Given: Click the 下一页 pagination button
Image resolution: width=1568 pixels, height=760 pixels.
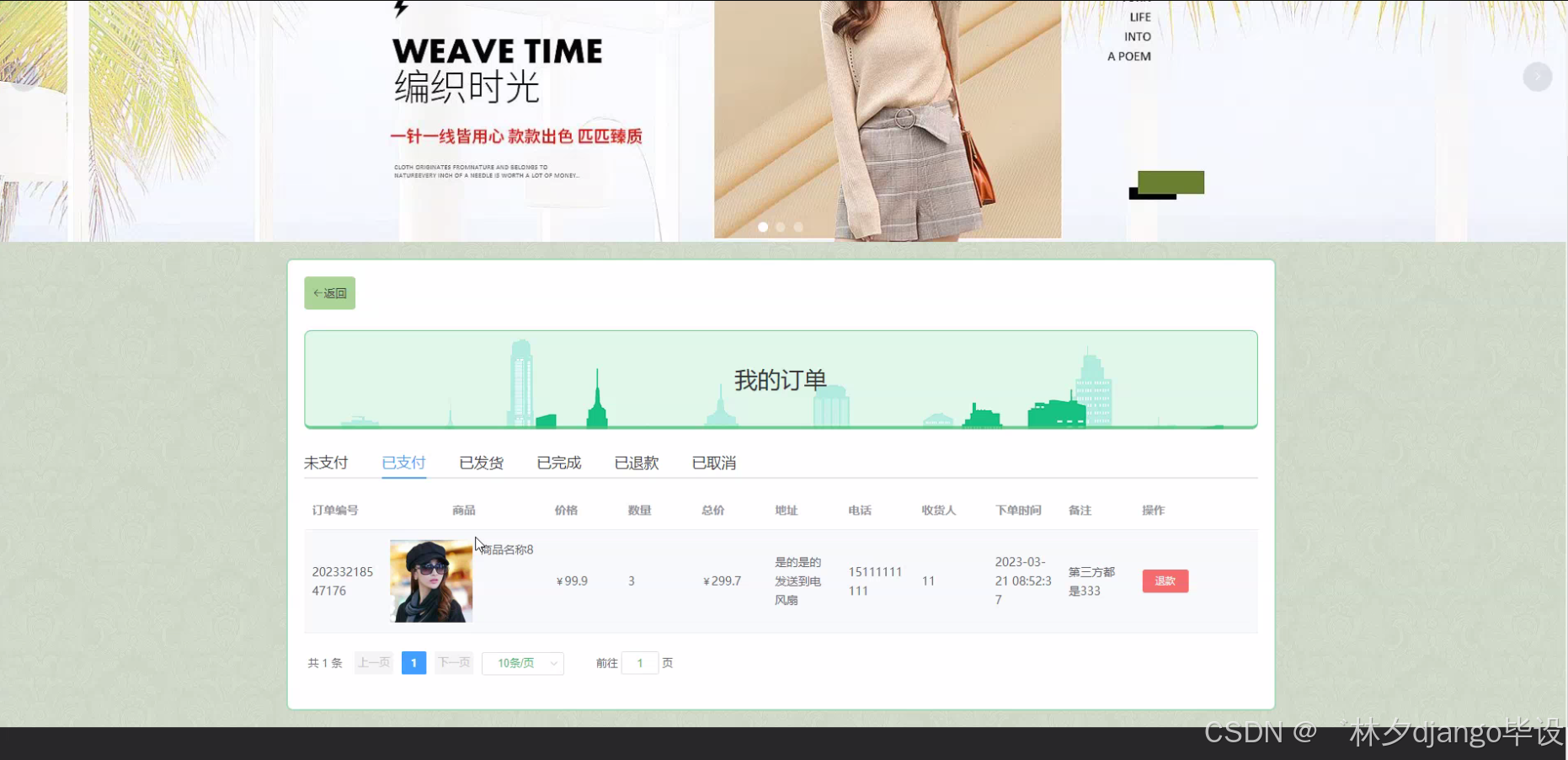Looking at the screenshot, I should tap(453, 662).
